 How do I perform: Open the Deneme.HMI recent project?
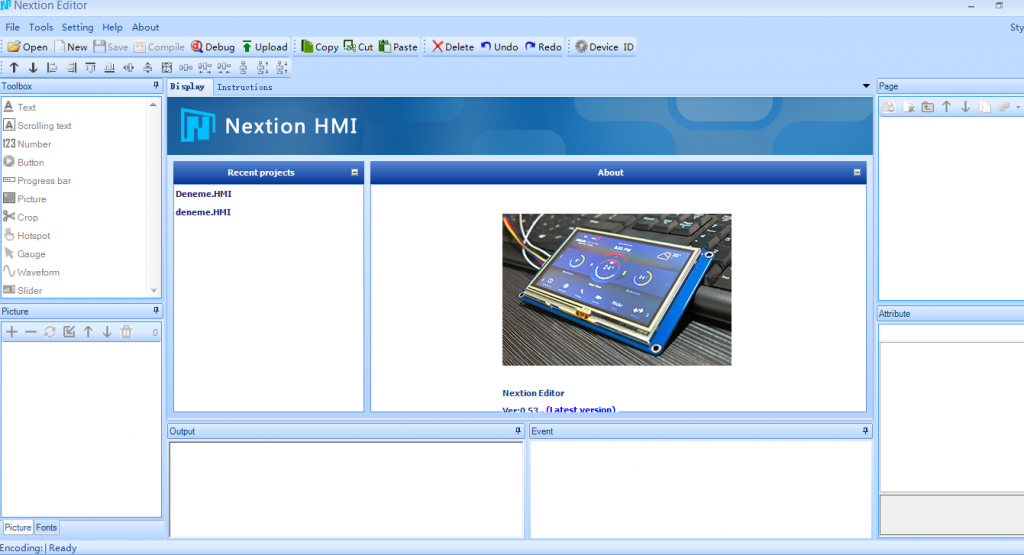[203, 194]
